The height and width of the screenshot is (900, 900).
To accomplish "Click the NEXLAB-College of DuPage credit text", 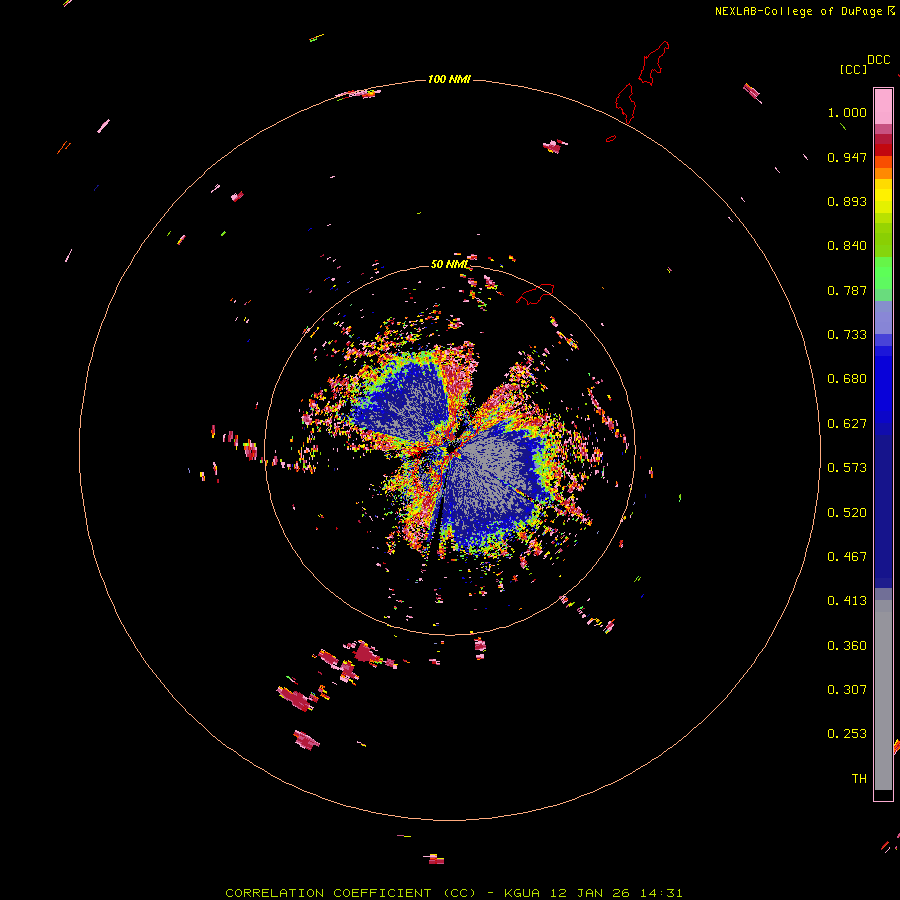I will (x=798, y=11).
